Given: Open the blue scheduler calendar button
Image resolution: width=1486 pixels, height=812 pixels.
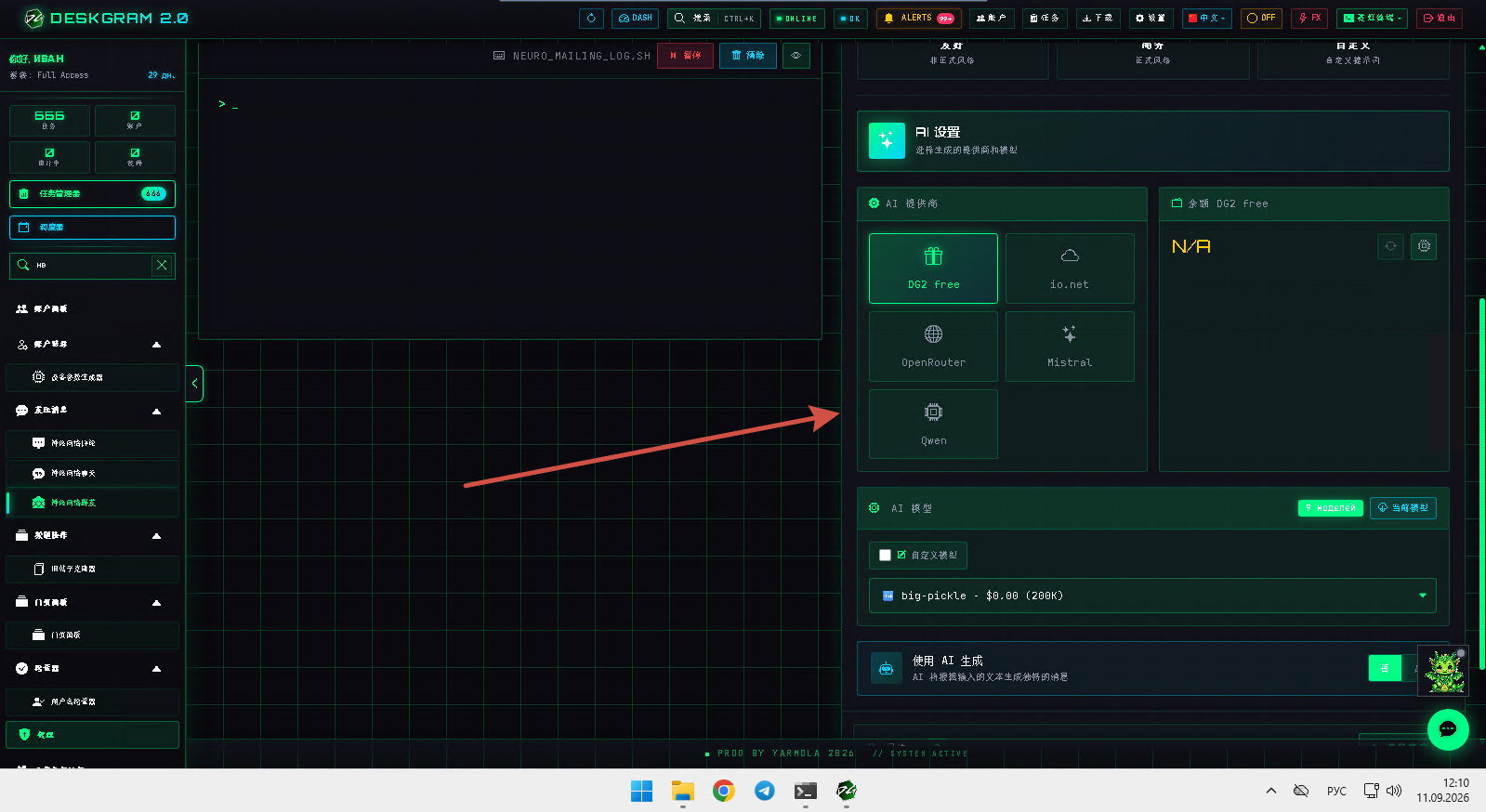Looking at the screenshot, I should (x=92, y=228).
